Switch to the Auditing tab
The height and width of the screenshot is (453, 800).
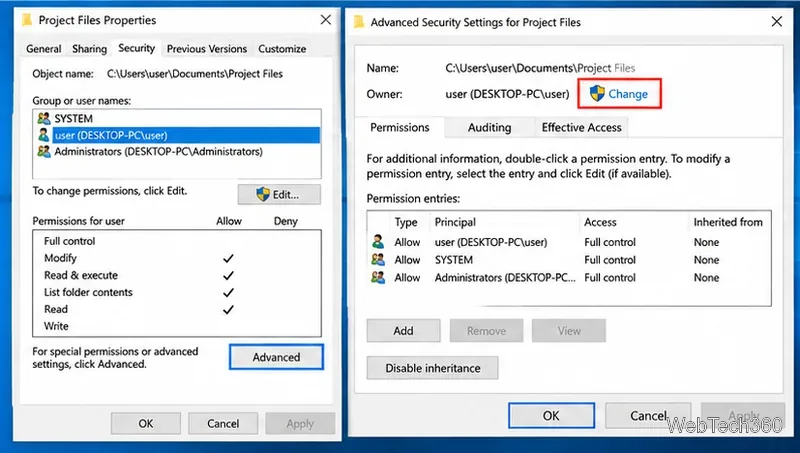click(x=489, y=128)
